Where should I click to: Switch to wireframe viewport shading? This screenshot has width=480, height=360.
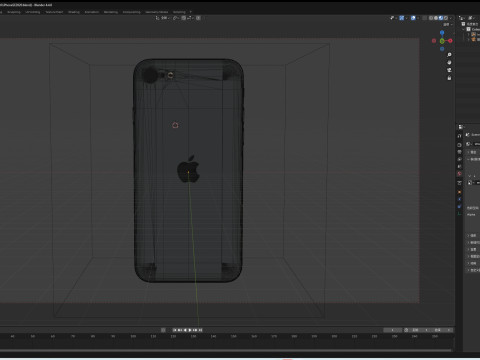click(431, 18)
